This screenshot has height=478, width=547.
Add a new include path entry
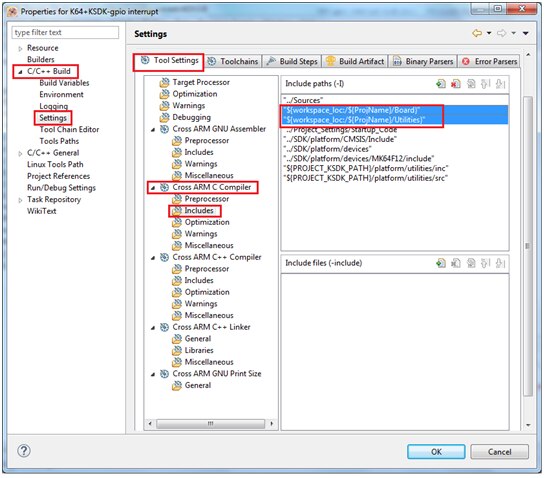point(441,84)
